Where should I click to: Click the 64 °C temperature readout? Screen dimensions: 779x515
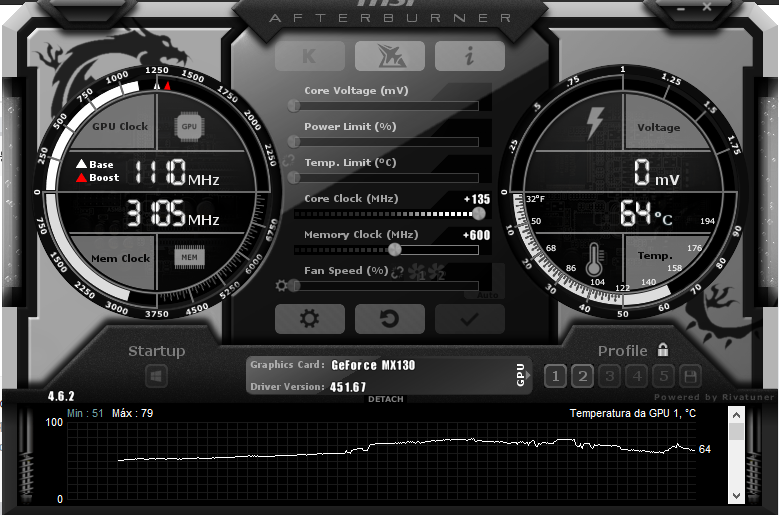tap(646, 214)
